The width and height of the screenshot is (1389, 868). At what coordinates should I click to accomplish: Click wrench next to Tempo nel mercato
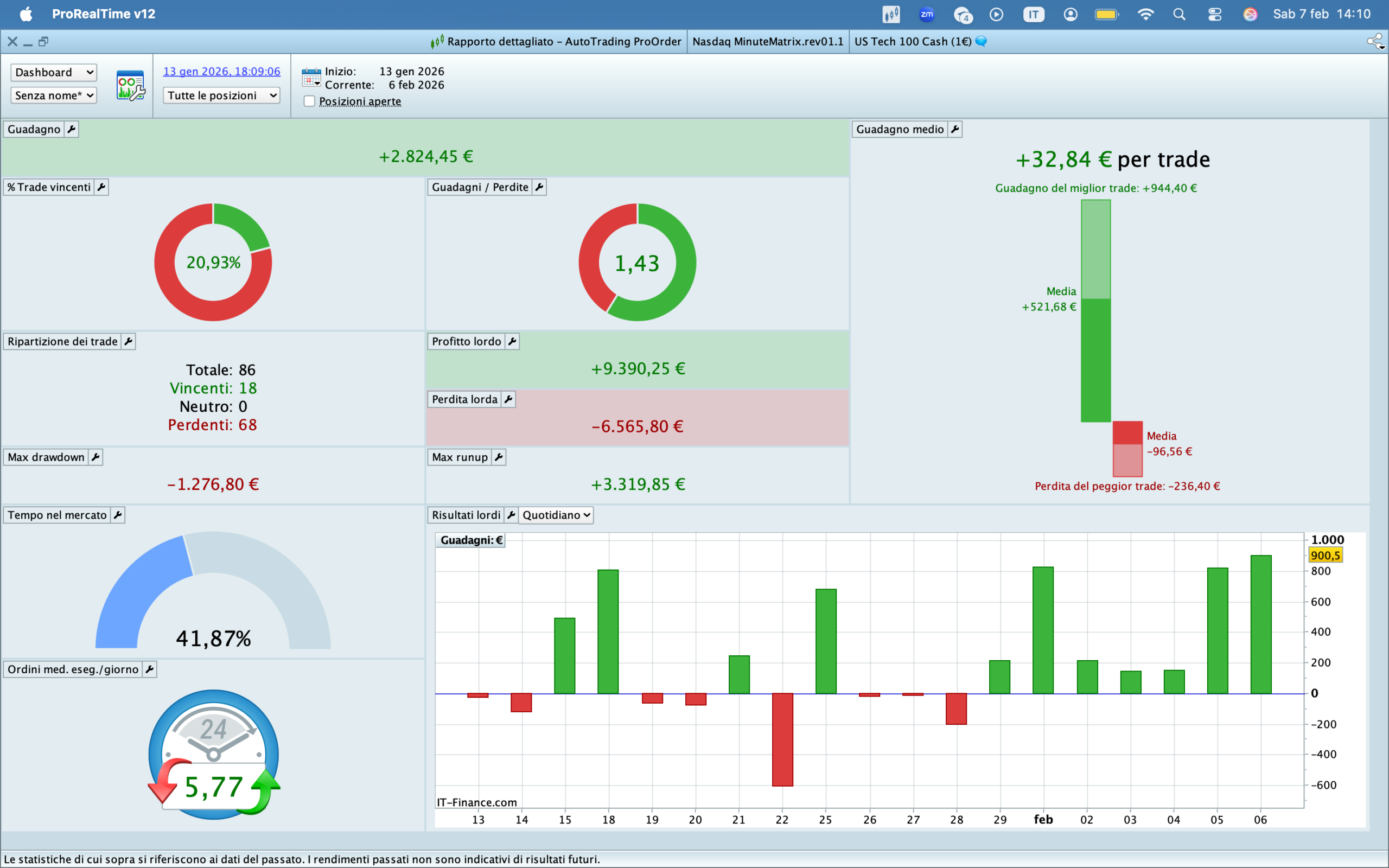pos(117,515)
